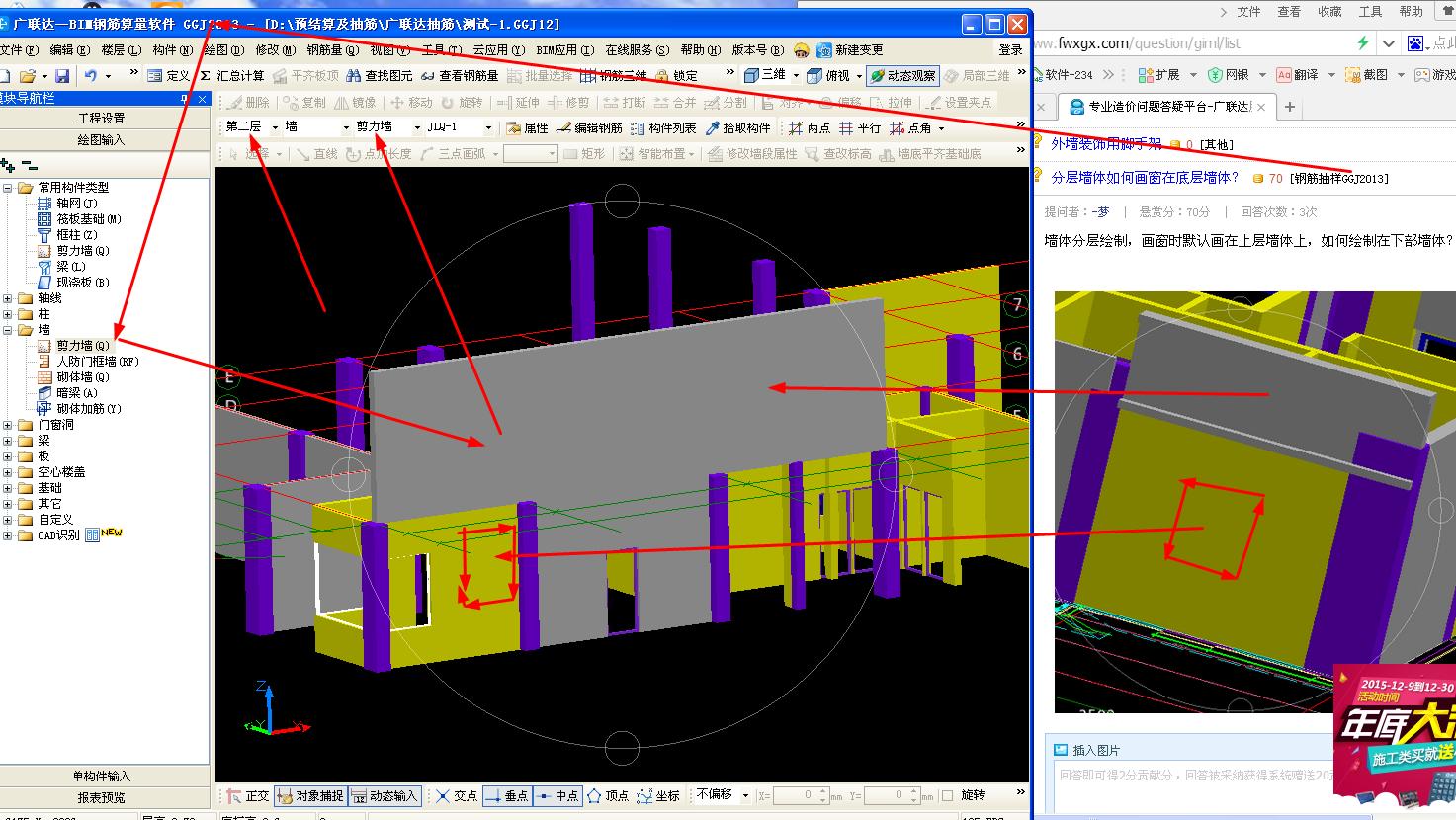
Task: Select the 俯视 top view tool
Action: 828,75
